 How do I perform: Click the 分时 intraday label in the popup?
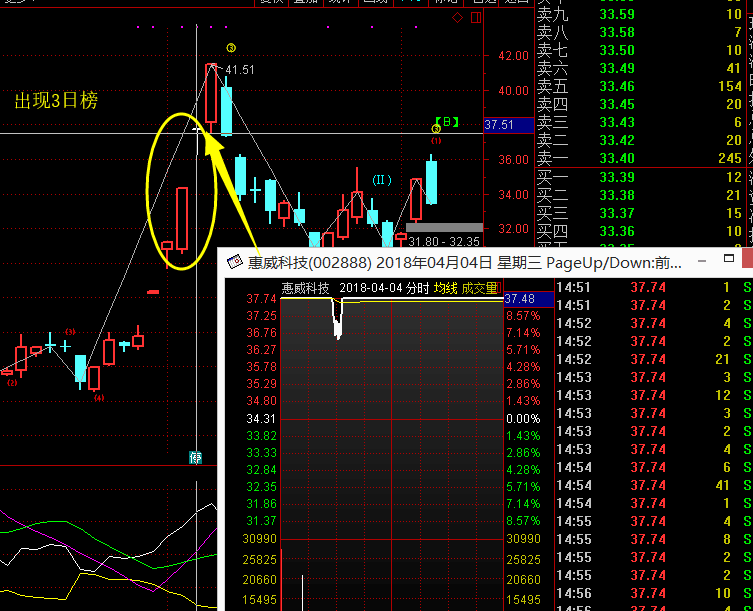tap(416, 288)
